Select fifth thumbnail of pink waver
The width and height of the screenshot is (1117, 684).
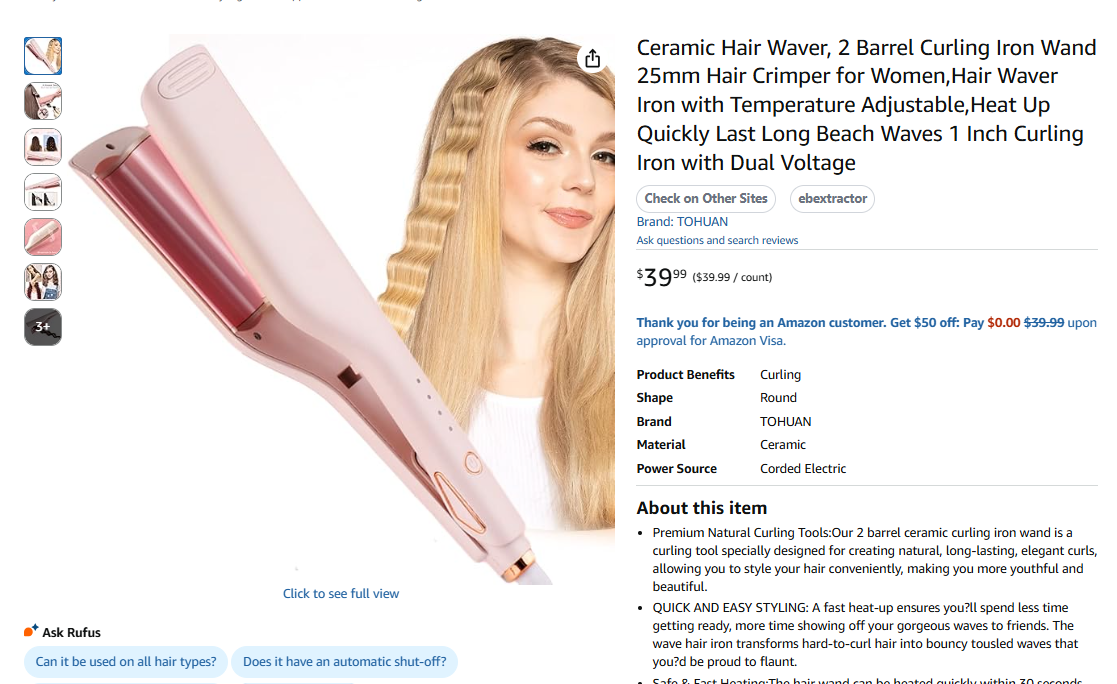pyautogui.click(x=43, y=237)
